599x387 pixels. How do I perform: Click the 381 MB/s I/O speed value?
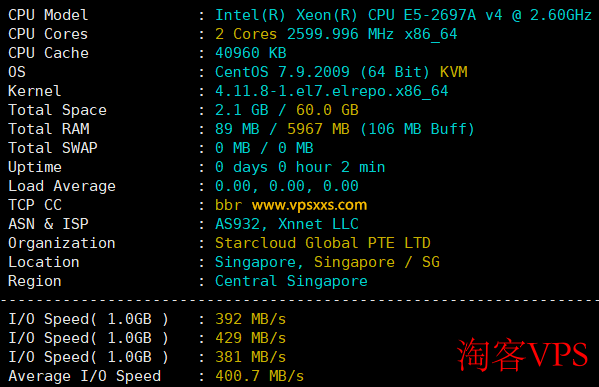tap(251, 358)
